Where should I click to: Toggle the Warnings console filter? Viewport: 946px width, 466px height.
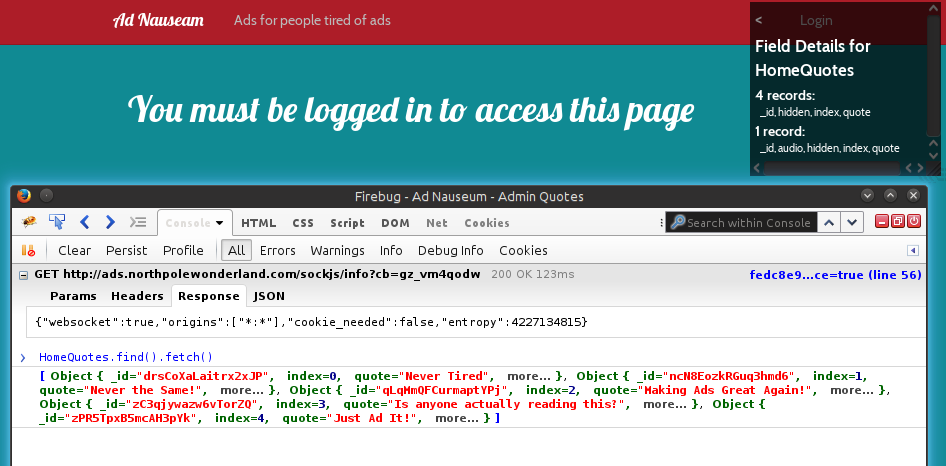337,250
